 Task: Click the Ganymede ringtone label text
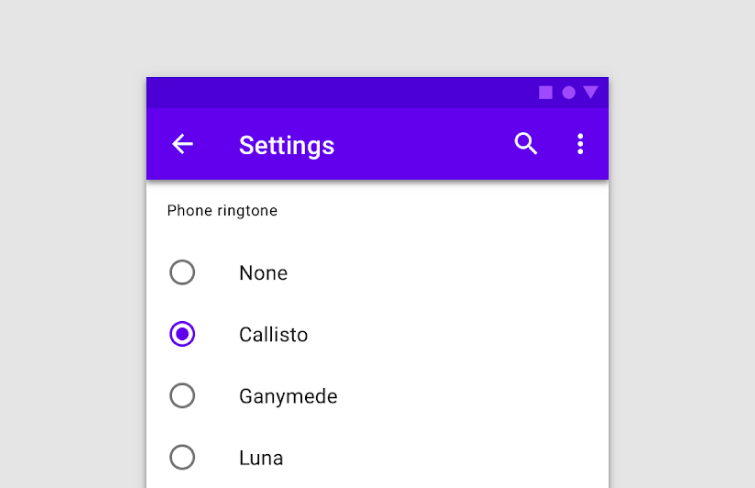(288, 397)
